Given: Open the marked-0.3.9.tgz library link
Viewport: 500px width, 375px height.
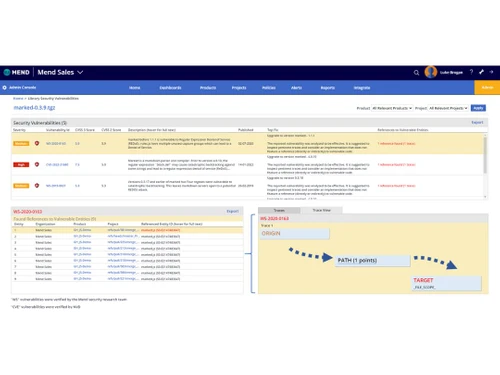Looking at the screenshot, I should (34, 107).
